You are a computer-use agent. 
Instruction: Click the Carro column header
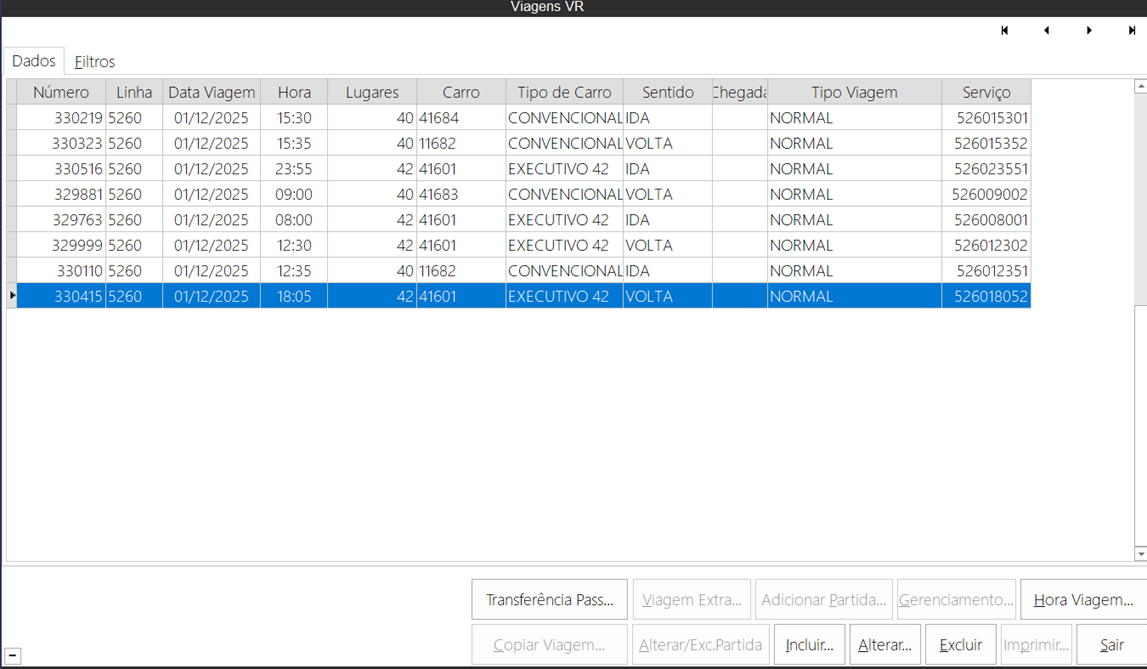461,92
